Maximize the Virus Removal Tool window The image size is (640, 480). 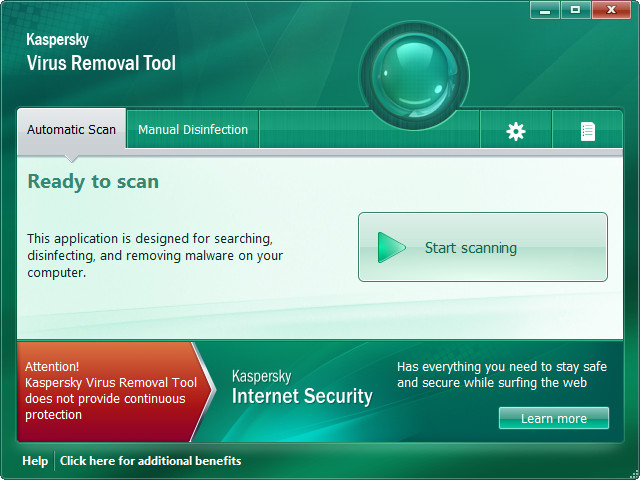[575, 10]
